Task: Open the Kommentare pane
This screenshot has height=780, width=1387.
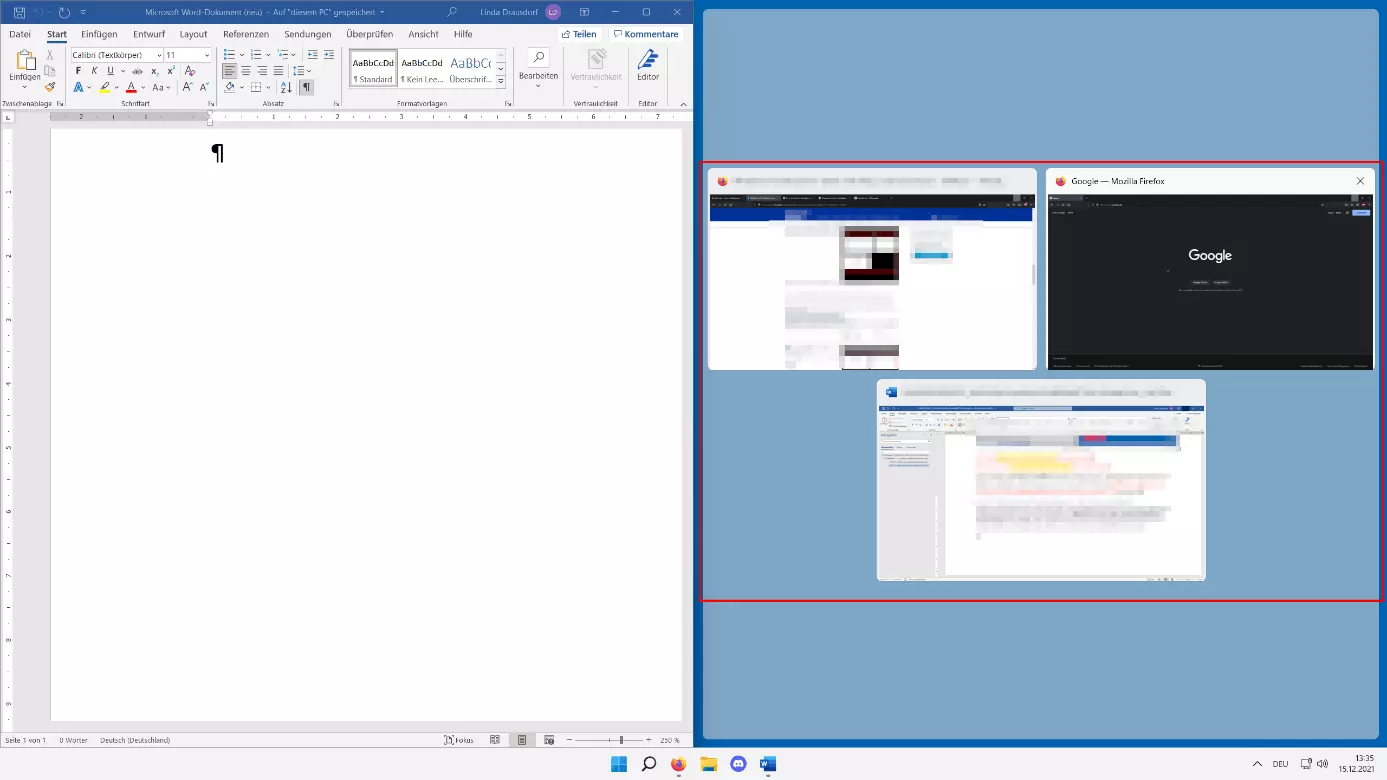Action: (x=646, y=34)
